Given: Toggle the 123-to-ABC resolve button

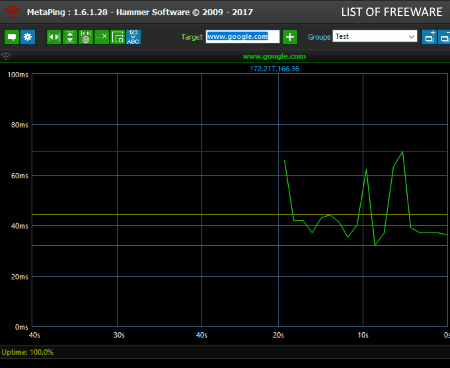Looking at the screenshot, I should point(134,37).
